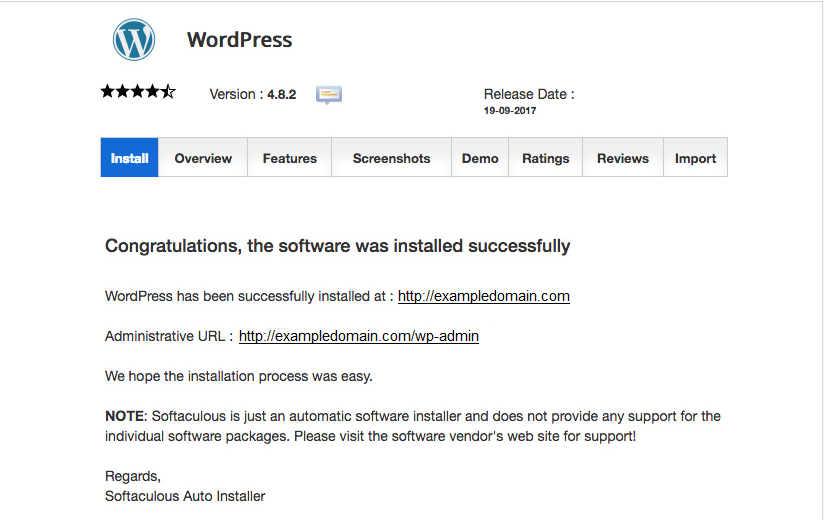Go to the Demo tab

480,158
